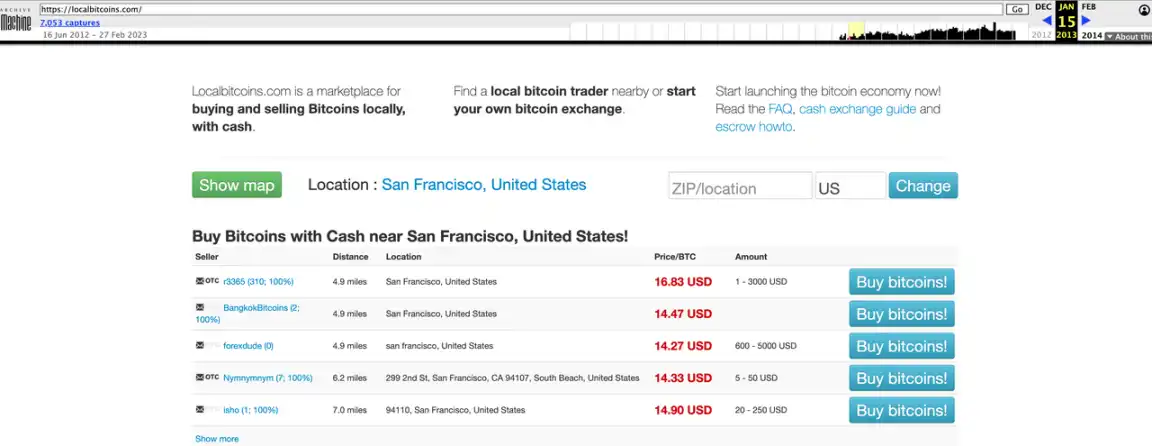Click Buy bitcoins! for 14.90 USD offer

coord(901,410)
